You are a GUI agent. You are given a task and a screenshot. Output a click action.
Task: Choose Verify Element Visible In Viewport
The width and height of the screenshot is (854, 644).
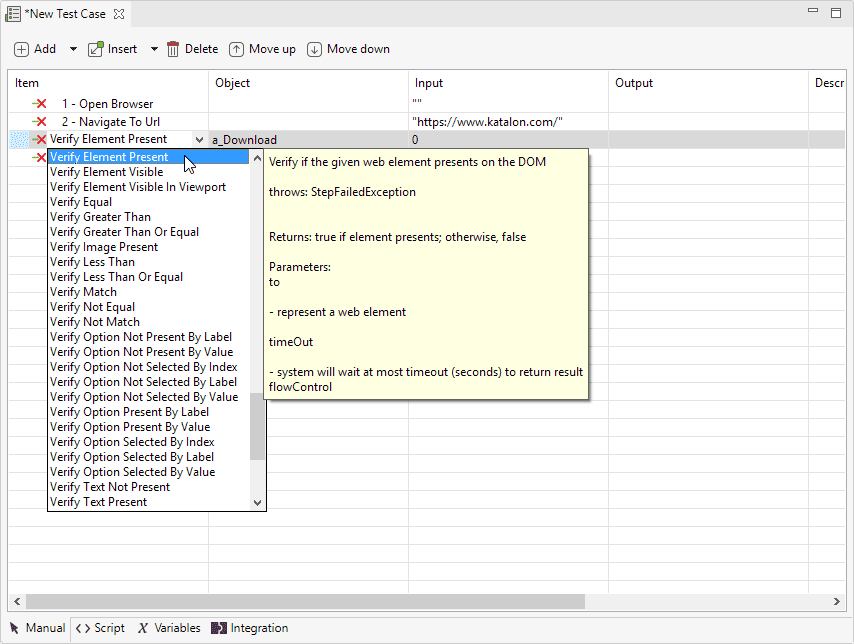pos(149,187)
